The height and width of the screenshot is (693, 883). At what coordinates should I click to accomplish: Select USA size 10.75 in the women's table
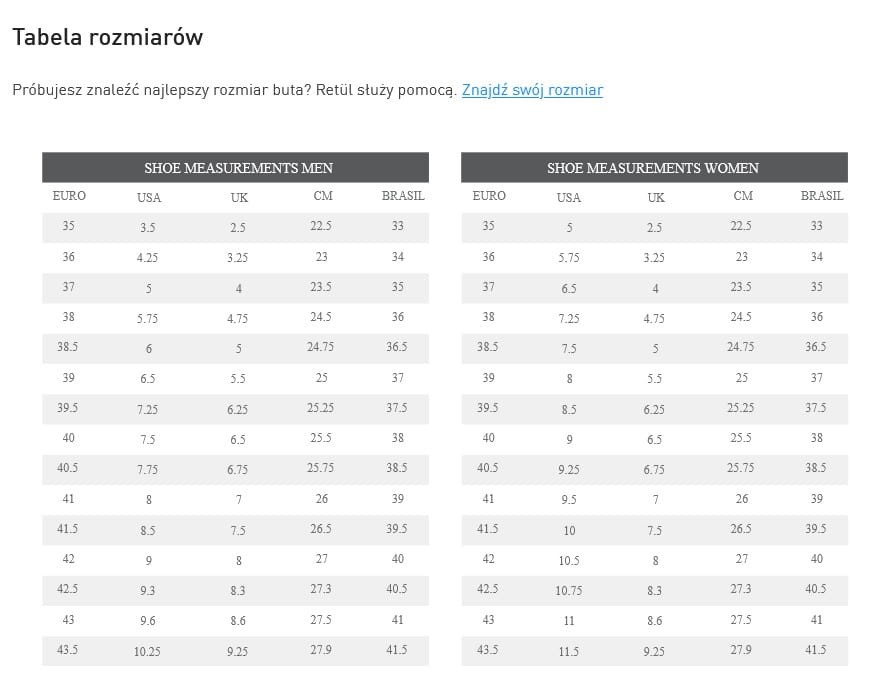click(x=568, y=591)
